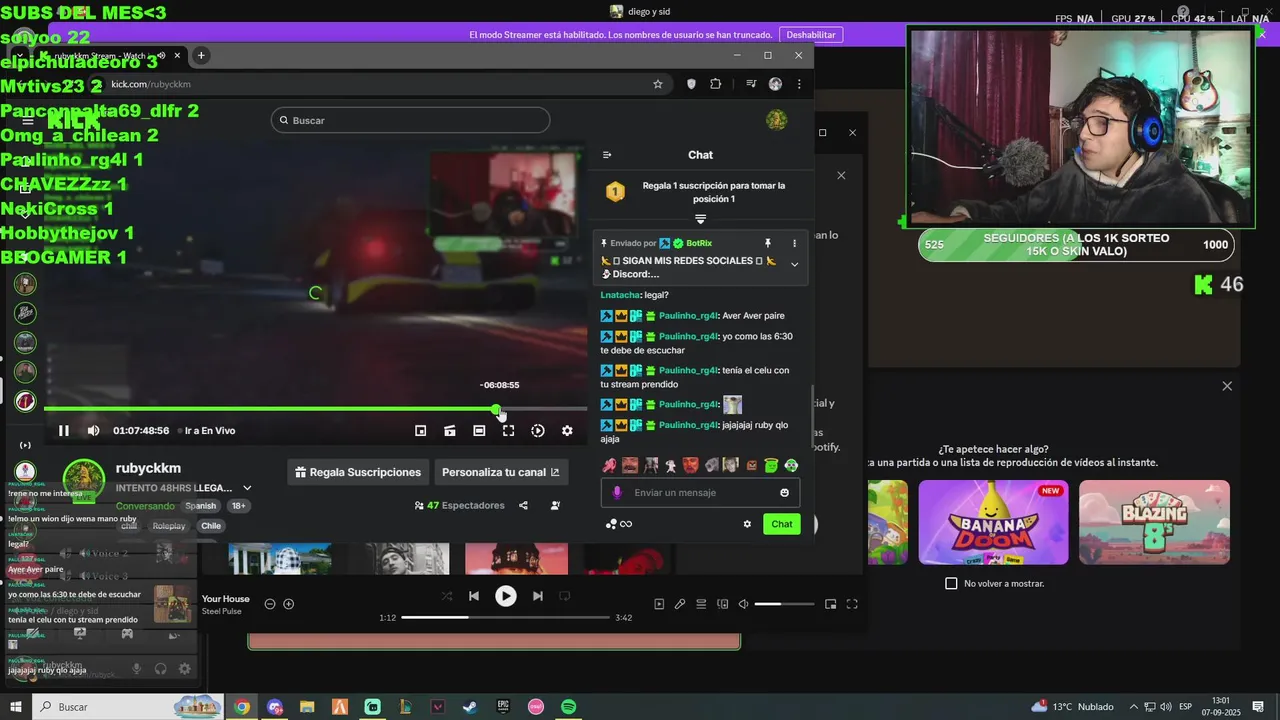Click the 'Chile' tag
1280x720 pixels.
tap(211, 526)
